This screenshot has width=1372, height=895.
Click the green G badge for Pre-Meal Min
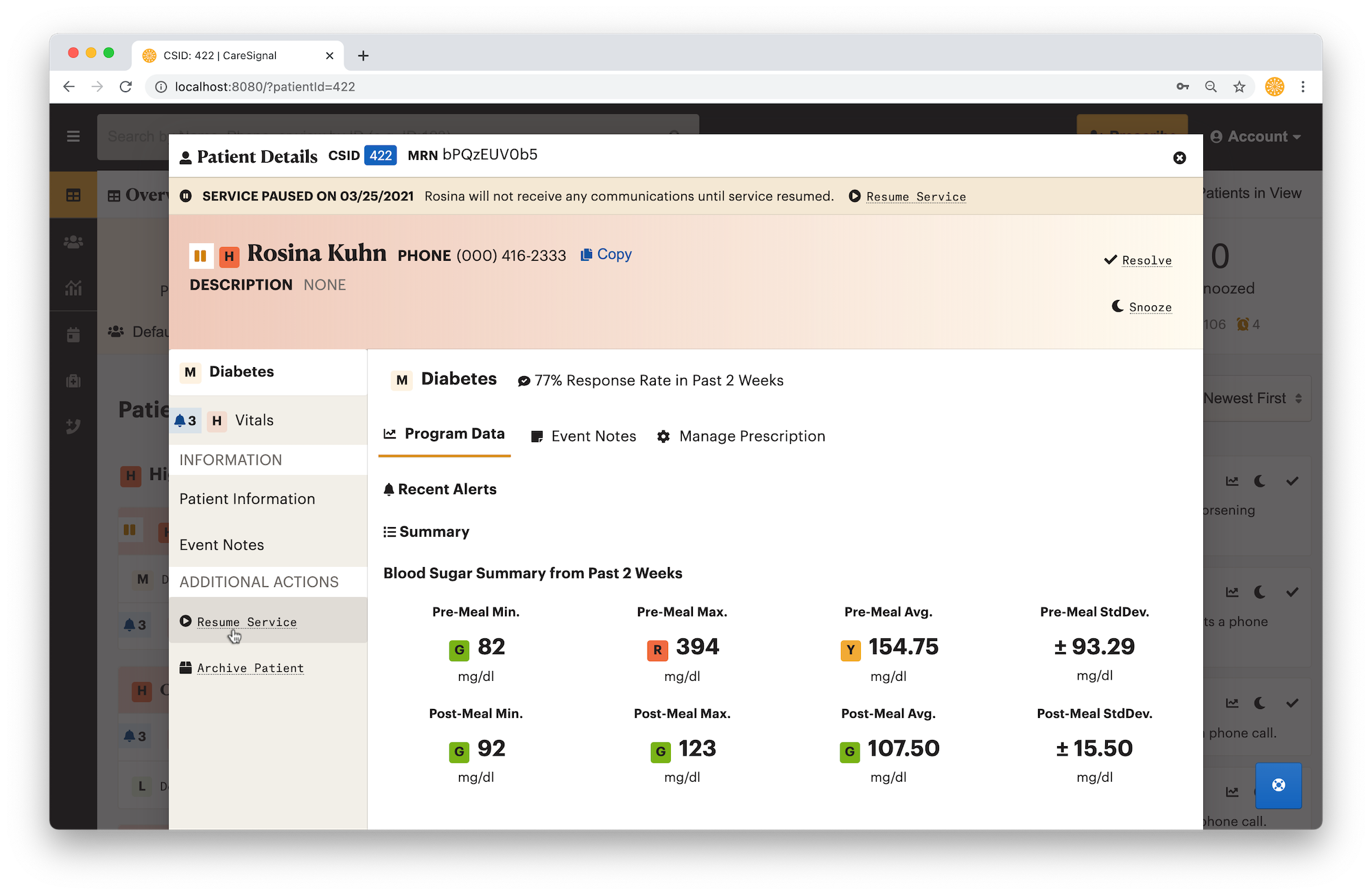459,650
